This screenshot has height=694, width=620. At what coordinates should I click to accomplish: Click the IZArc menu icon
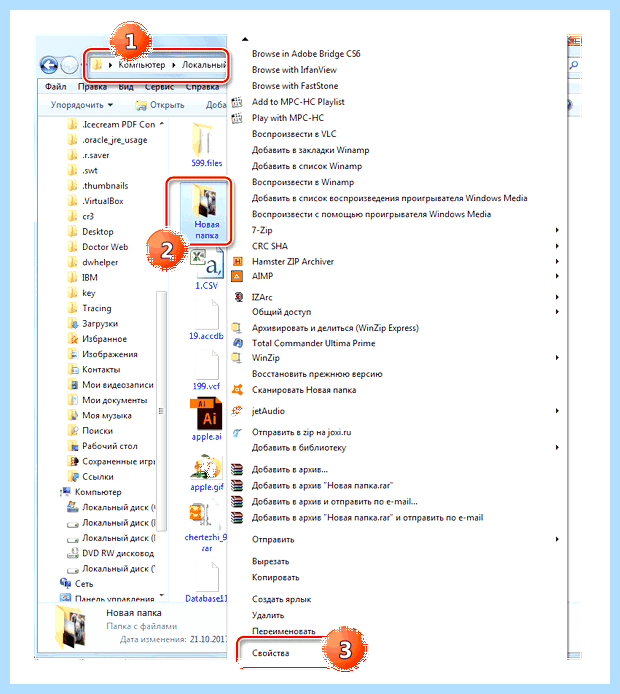tap(238, 297)
